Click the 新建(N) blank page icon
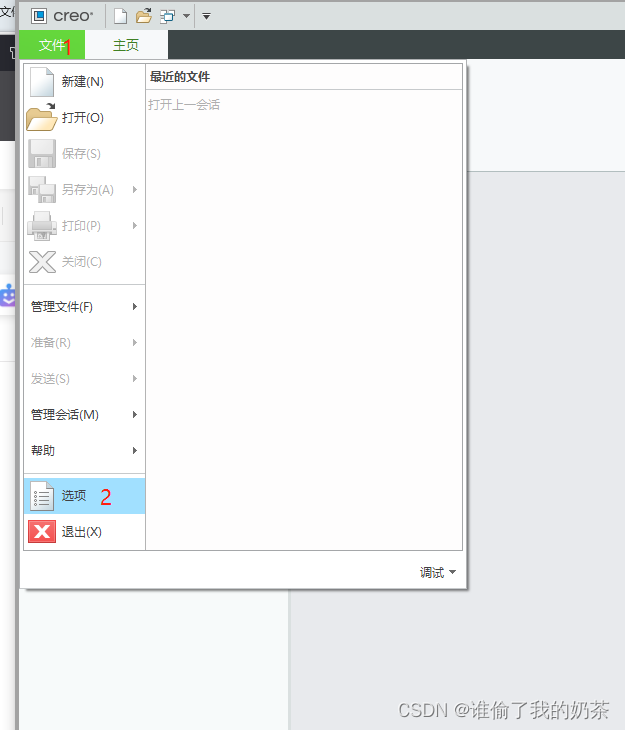This screenshot has height=730, width=625. tap(42, 82)
